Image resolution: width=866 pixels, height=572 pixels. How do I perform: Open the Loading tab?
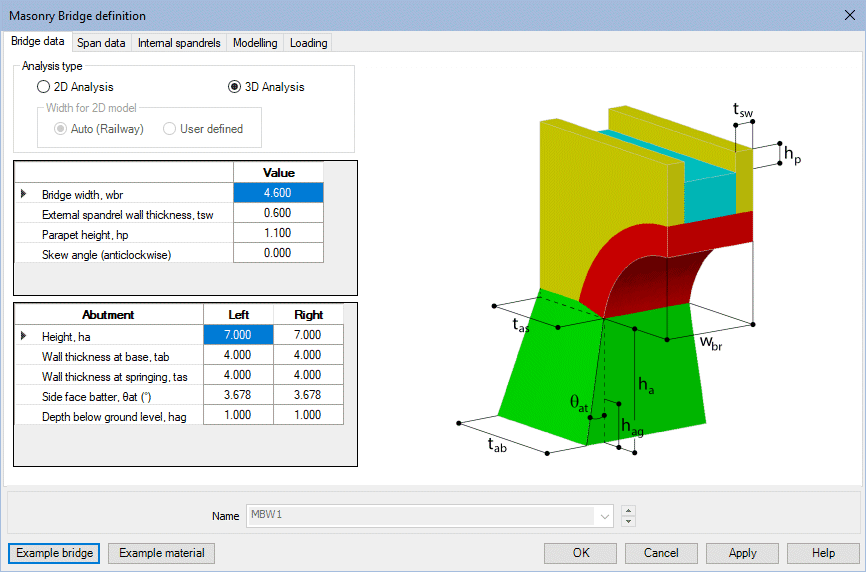tap(308, 43)
